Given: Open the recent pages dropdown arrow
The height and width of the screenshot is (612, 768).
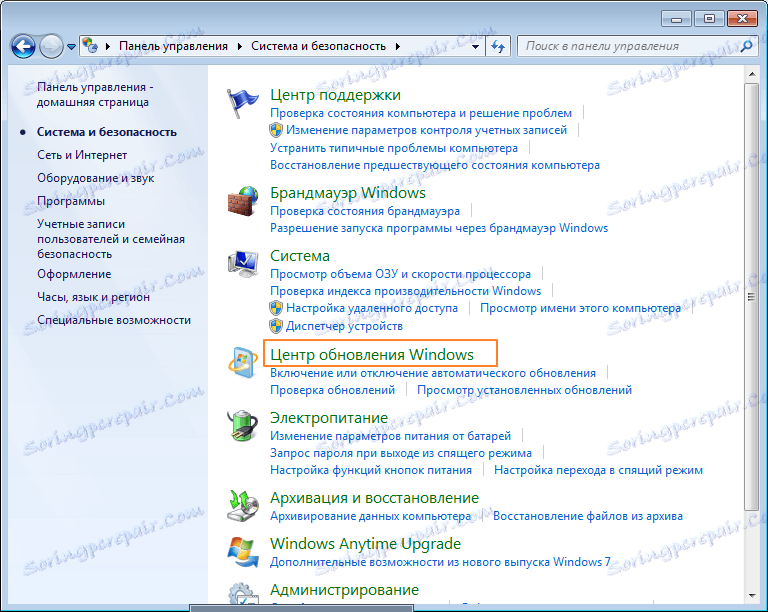Looking at the screenshot, I should pos(72,47).
